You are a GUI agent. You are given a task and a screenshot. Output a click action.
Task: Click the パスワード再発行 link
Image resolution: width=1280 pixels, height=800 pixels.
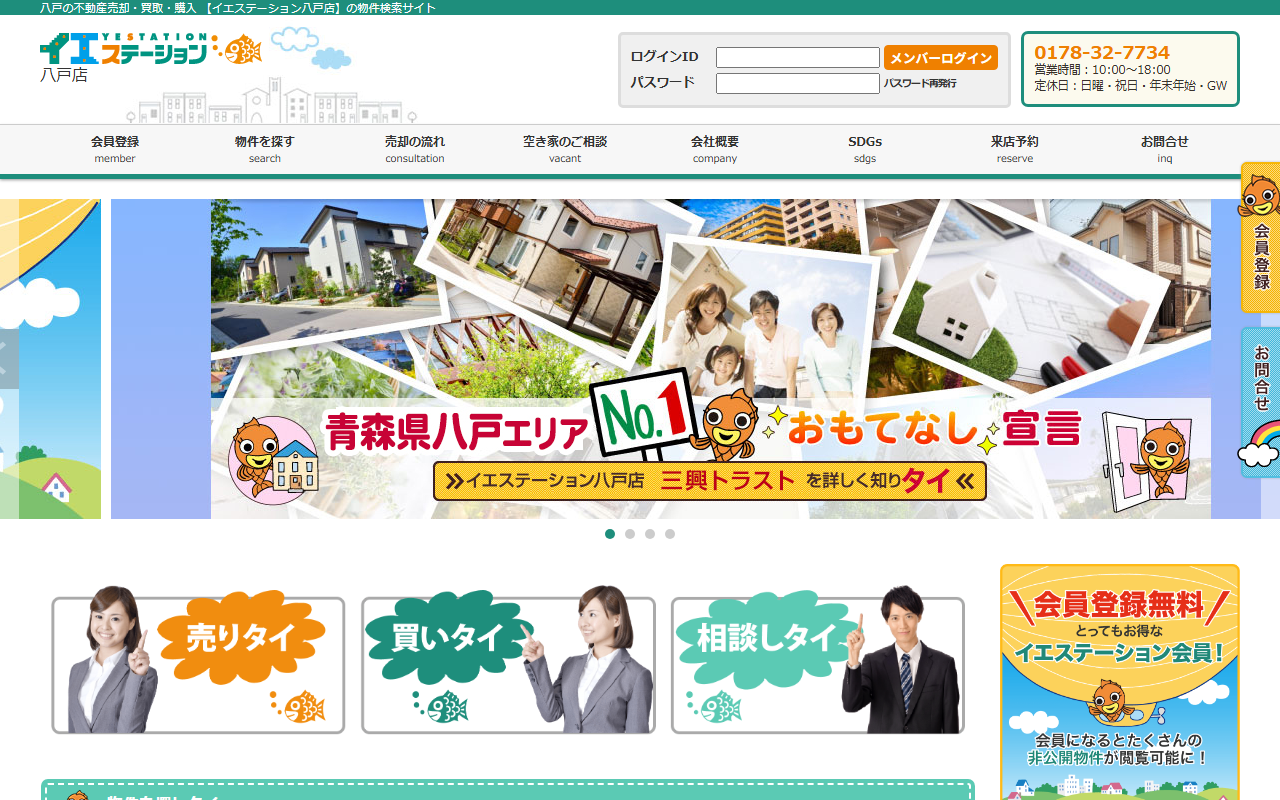[x=920, y=84]
